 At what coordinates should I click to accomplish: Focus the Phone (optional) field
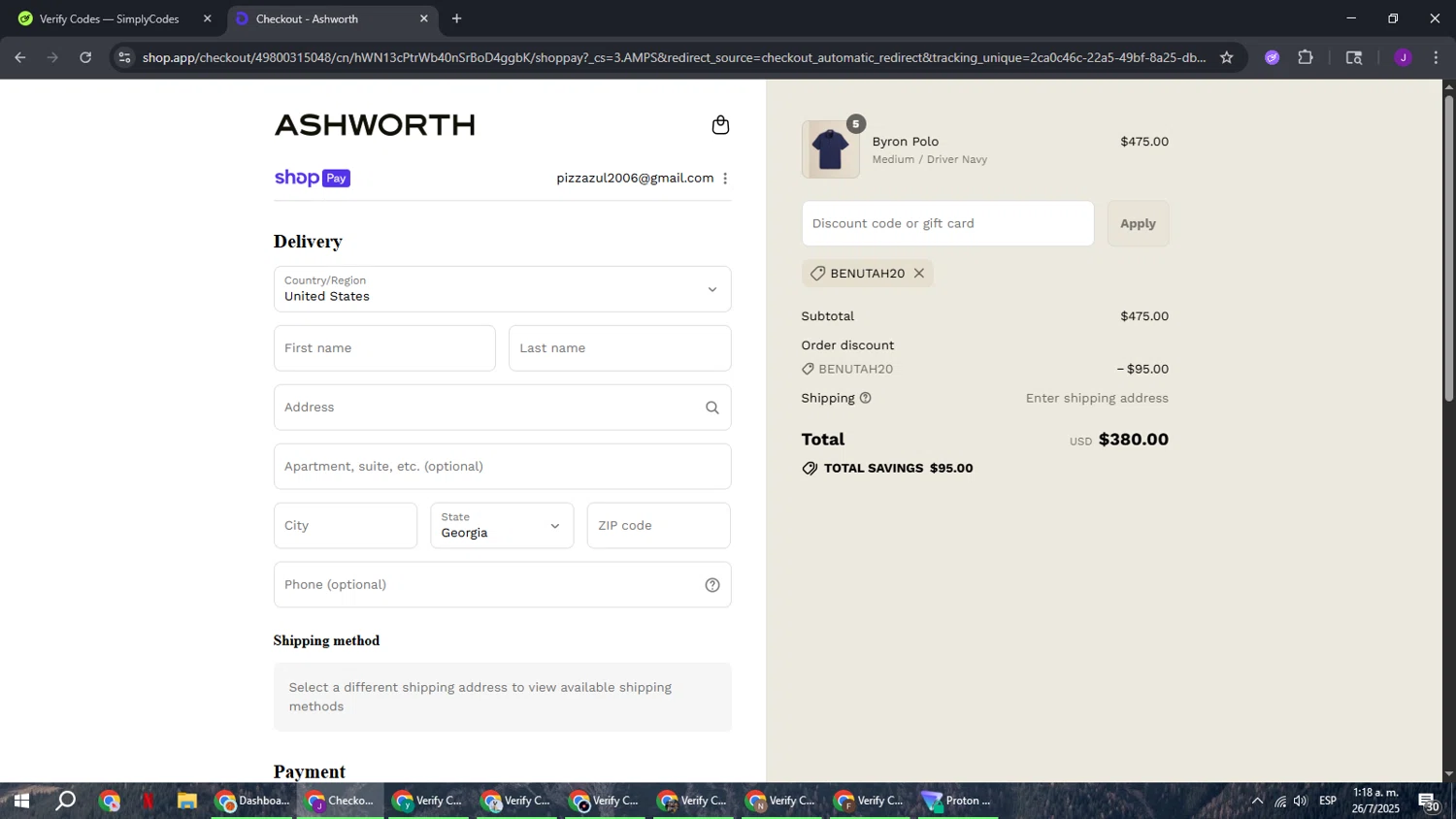coord(502,585)
